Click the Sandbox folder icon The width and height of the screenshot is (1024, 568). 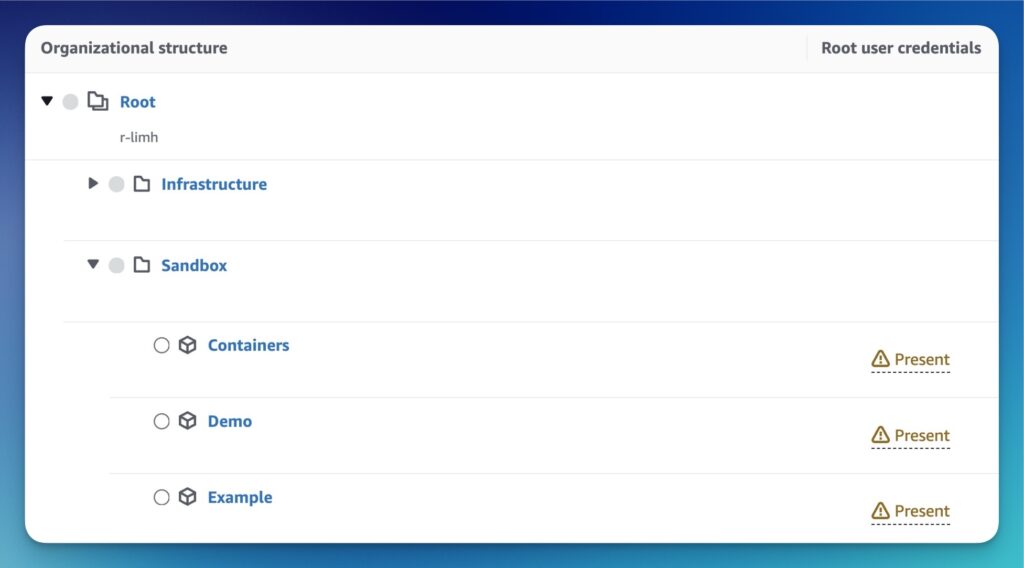click(142, 264)
